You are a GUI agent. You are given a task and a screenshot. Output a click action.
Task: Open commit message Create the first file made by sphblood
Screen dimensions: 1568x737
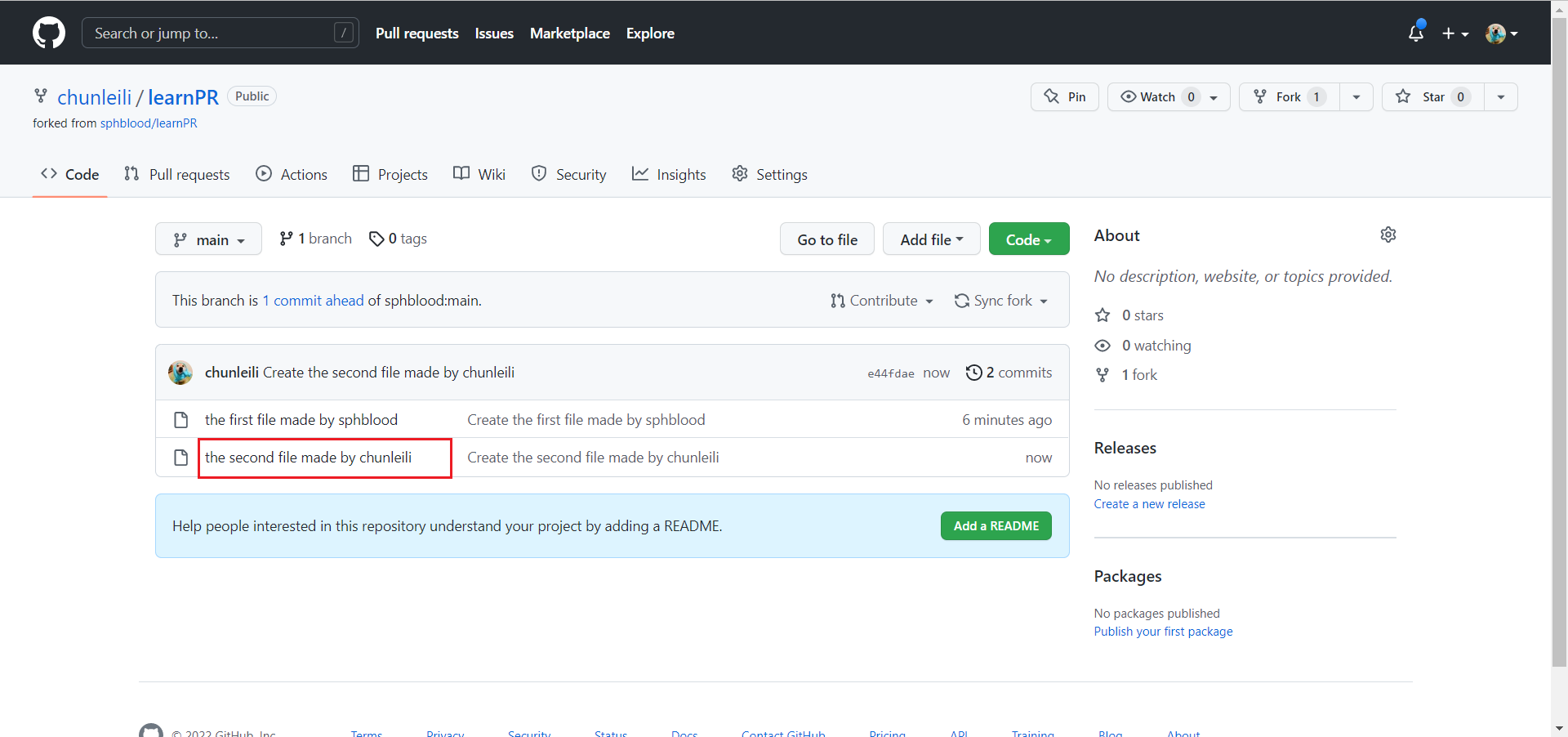[586, 420]
